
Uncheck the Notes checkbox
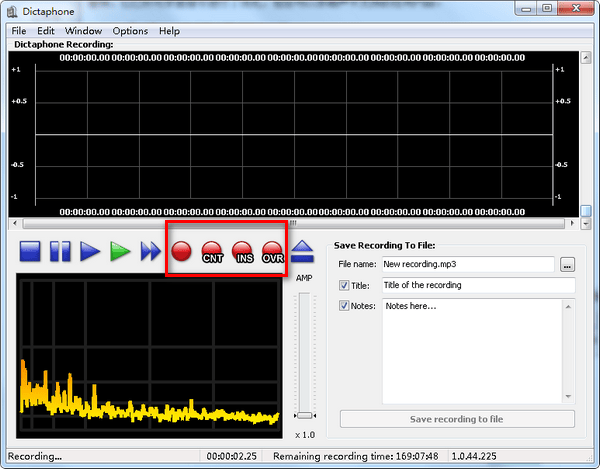(345, 306)
